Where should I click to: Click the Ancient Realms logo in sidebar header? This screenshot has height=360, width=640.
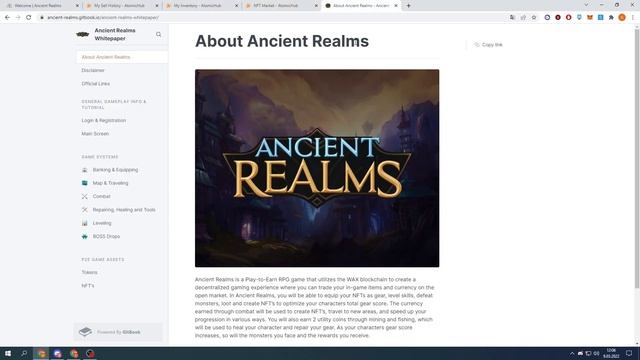(82, 34)
